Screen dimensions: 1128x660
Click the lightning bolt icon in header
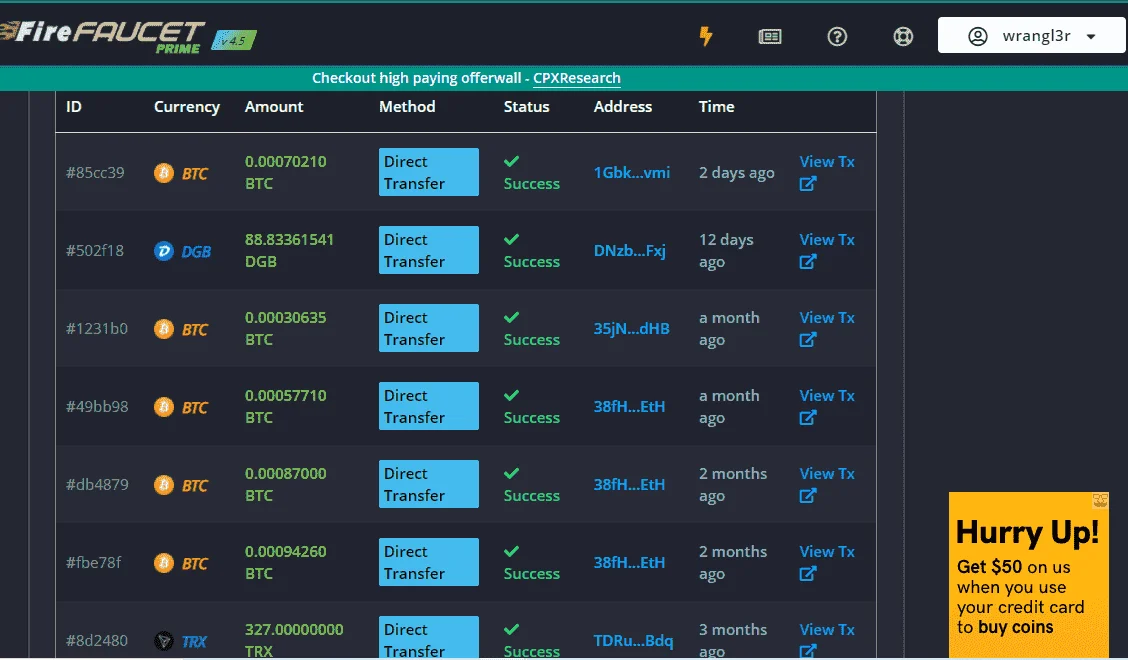pos(706,36)
